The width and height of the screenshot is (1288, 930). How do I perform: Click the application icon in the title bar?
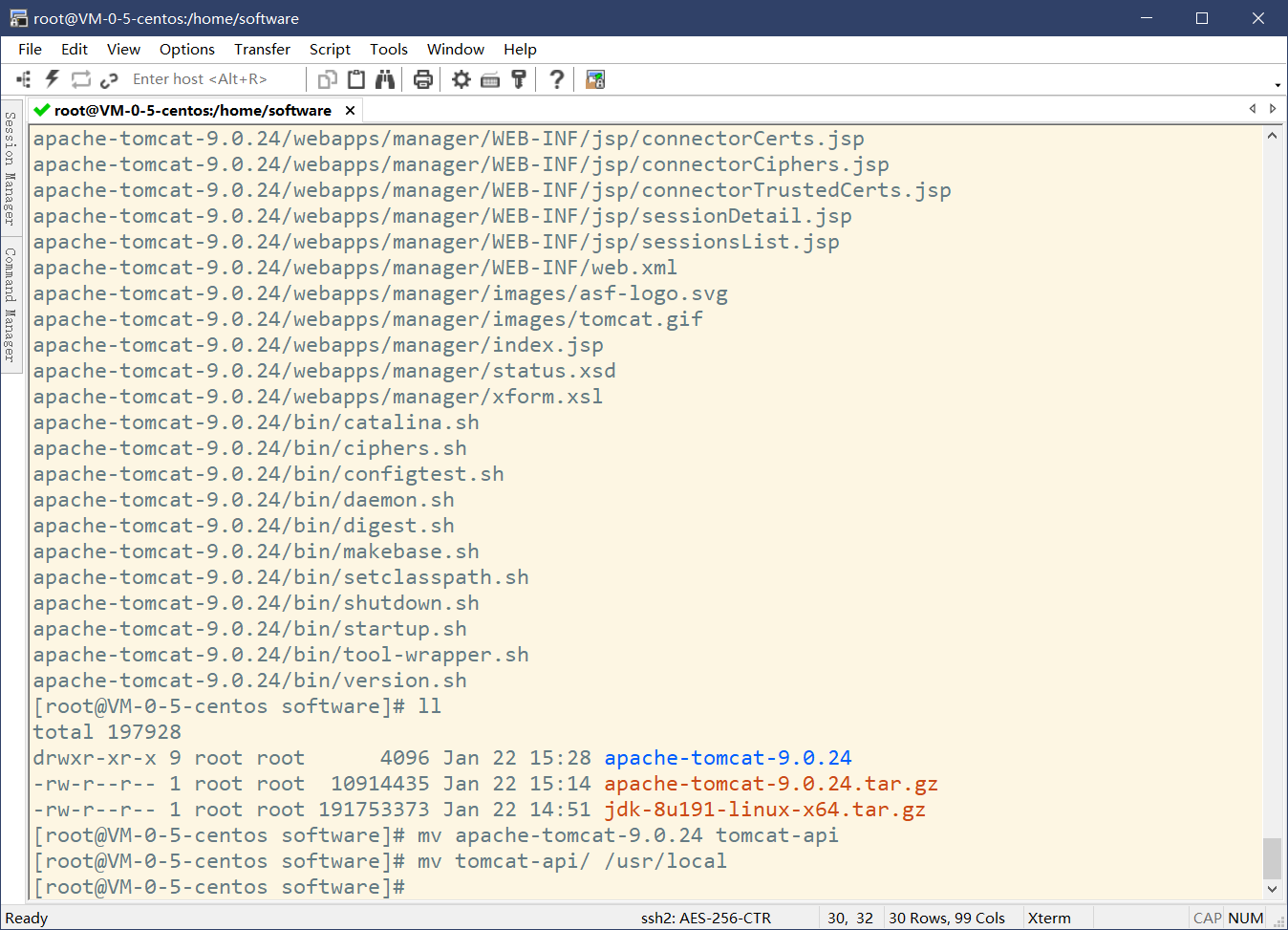(x=18, y=18)
